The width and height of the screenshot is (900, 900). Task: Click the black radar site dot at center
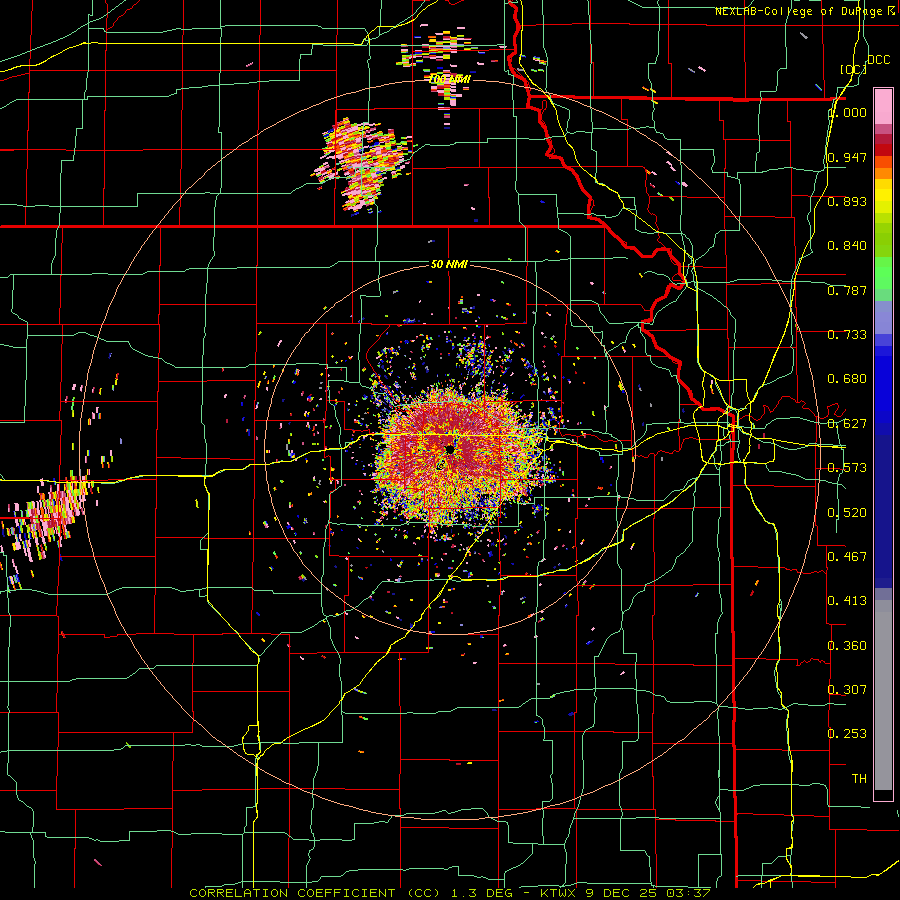(x=450, y=449)
